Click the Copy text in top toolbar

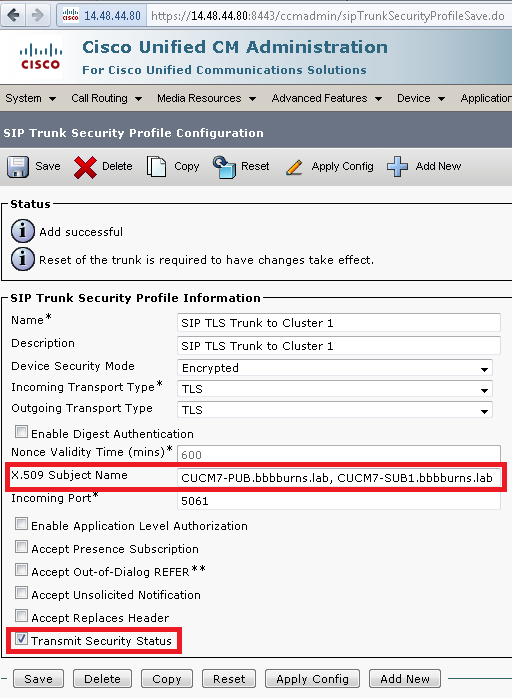coord(187,166)
